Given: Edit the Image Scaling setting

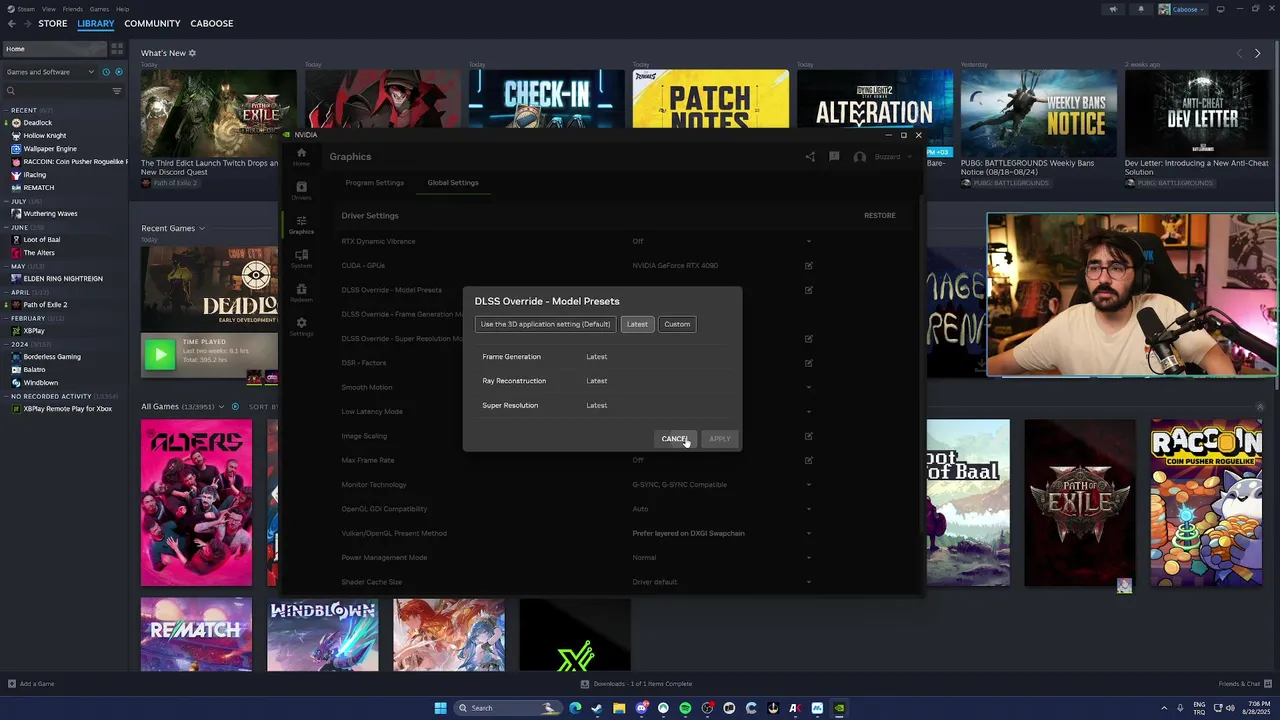Looking at the screenshot, I should [x=808, y=436].
